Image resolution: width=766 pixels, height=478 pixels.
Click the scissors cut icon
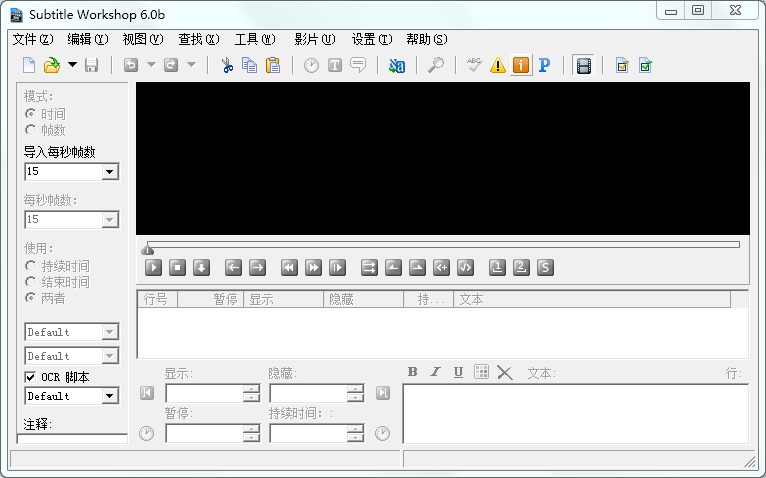click(227, 66)
